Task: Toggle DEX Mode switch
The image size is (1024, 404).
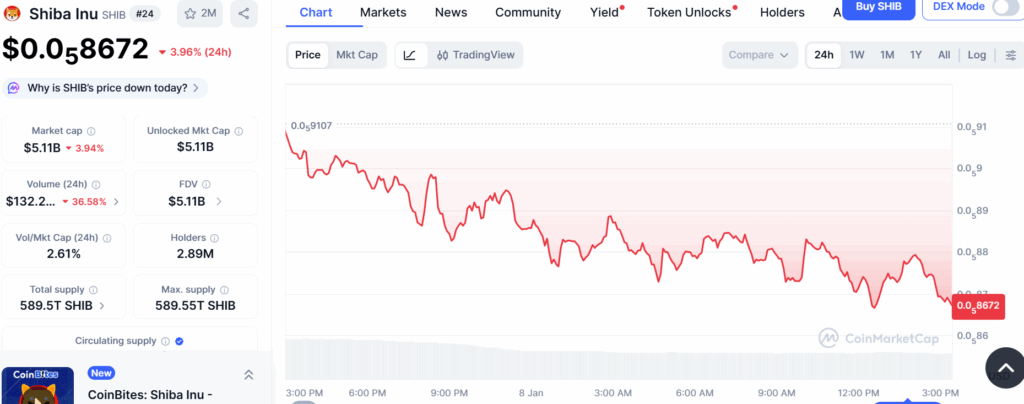Action: [1004, 8]
